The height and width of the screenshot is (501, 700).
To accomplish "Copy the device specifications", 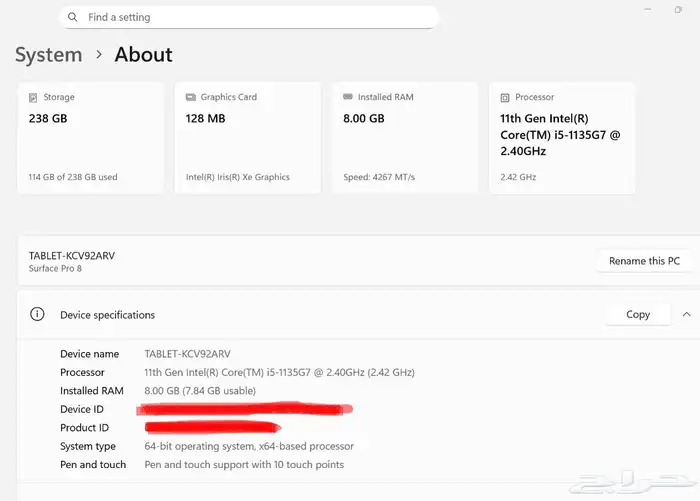I will pos(637,314).
